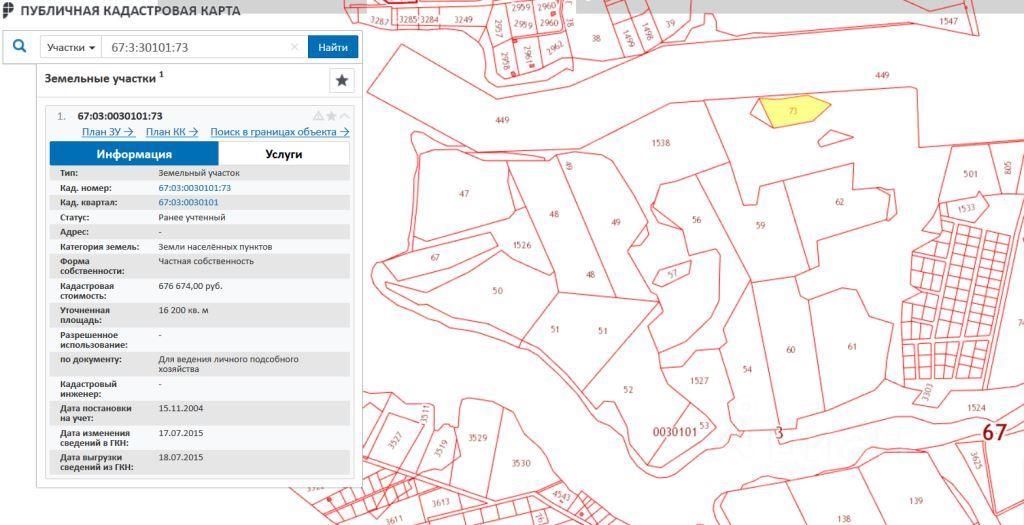Screen dimensions: 1024x525
Task: Select parcel 56 on the map
Action: point(696,220)
